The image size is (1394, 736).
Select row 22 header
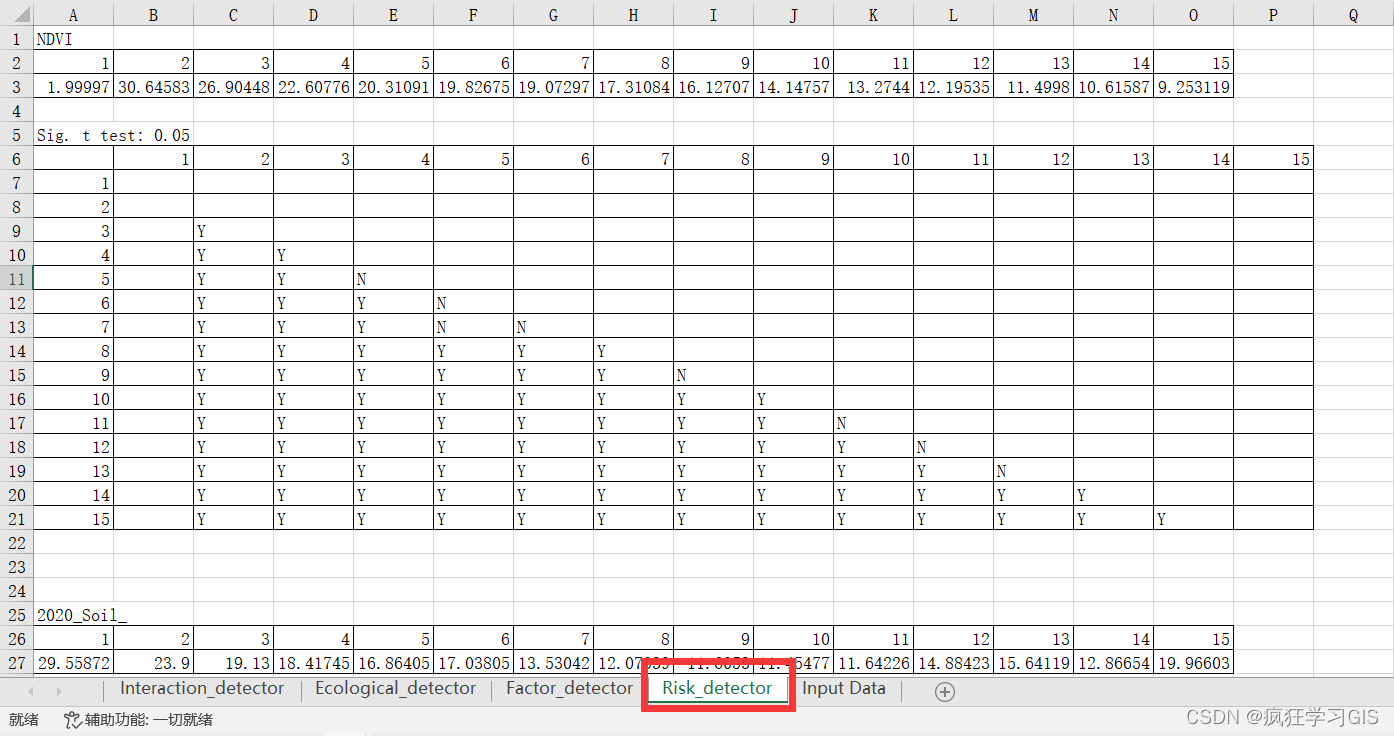16,543
